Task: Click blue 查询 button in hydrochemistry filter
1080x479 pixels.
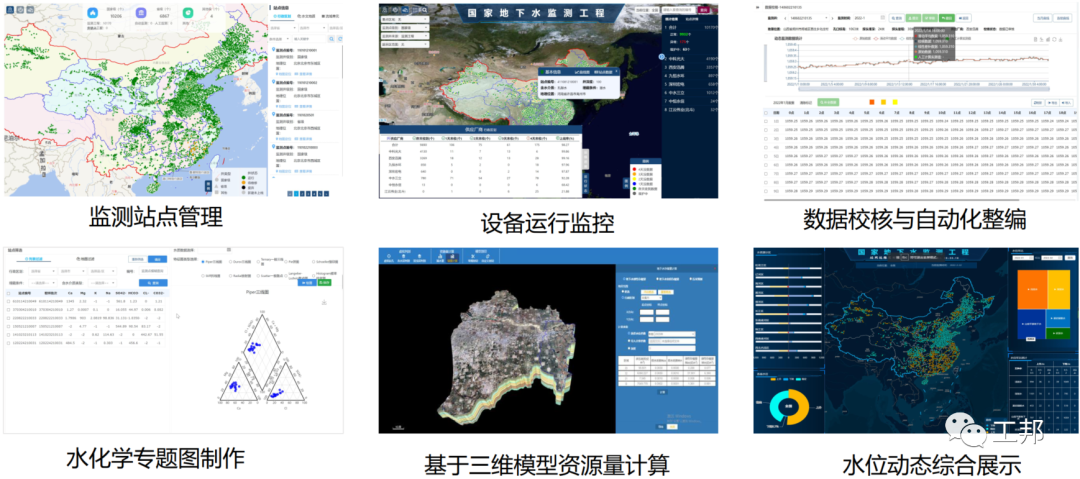Action: 153,283
